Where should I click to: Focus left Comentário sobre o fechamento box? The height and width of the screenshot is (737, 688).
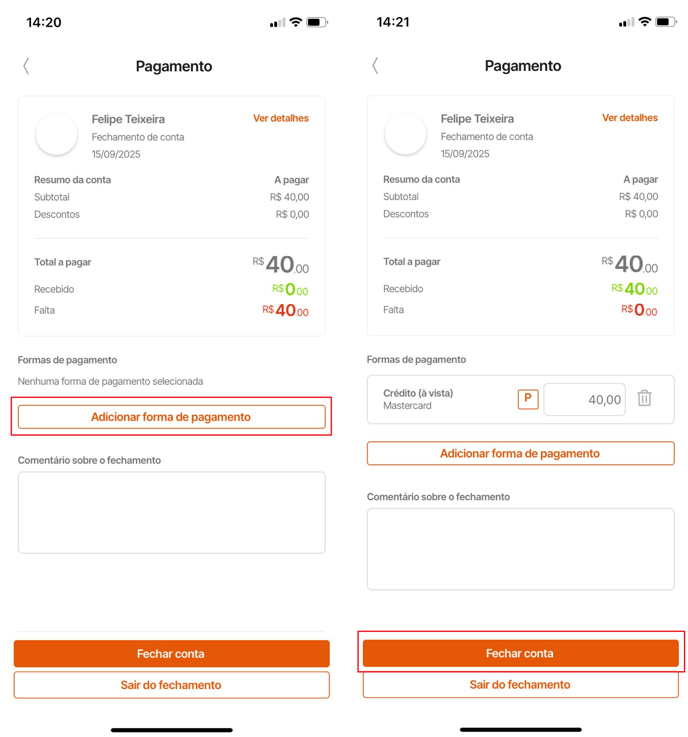(172, 513)
